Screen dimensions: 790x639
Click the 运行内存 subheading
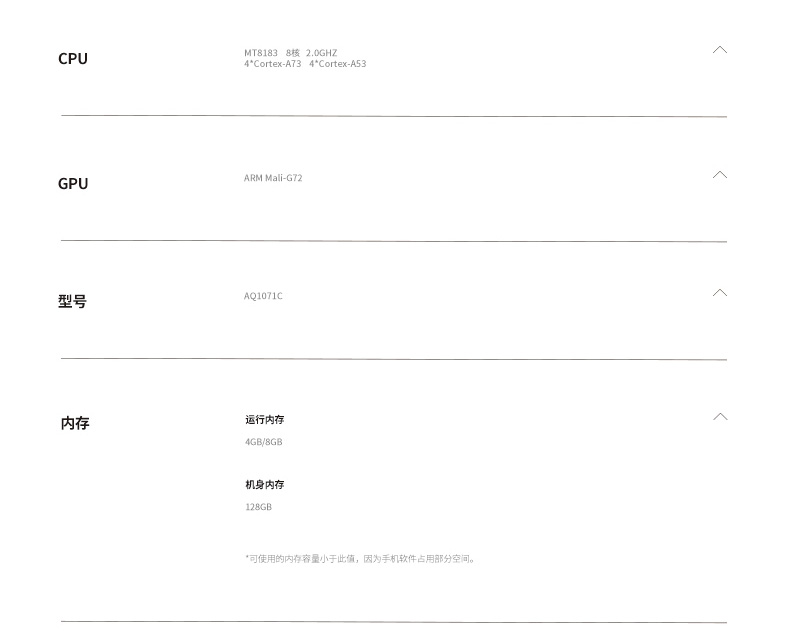pyautogui.click(x=265, y=419)
